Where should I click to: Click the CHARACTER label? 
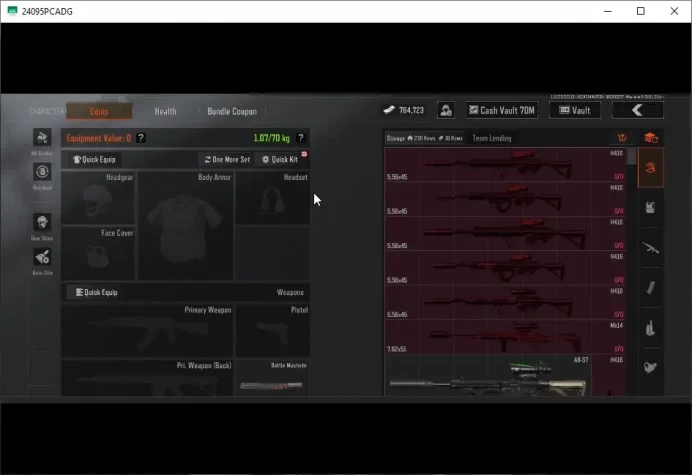[x=46, y=111]
